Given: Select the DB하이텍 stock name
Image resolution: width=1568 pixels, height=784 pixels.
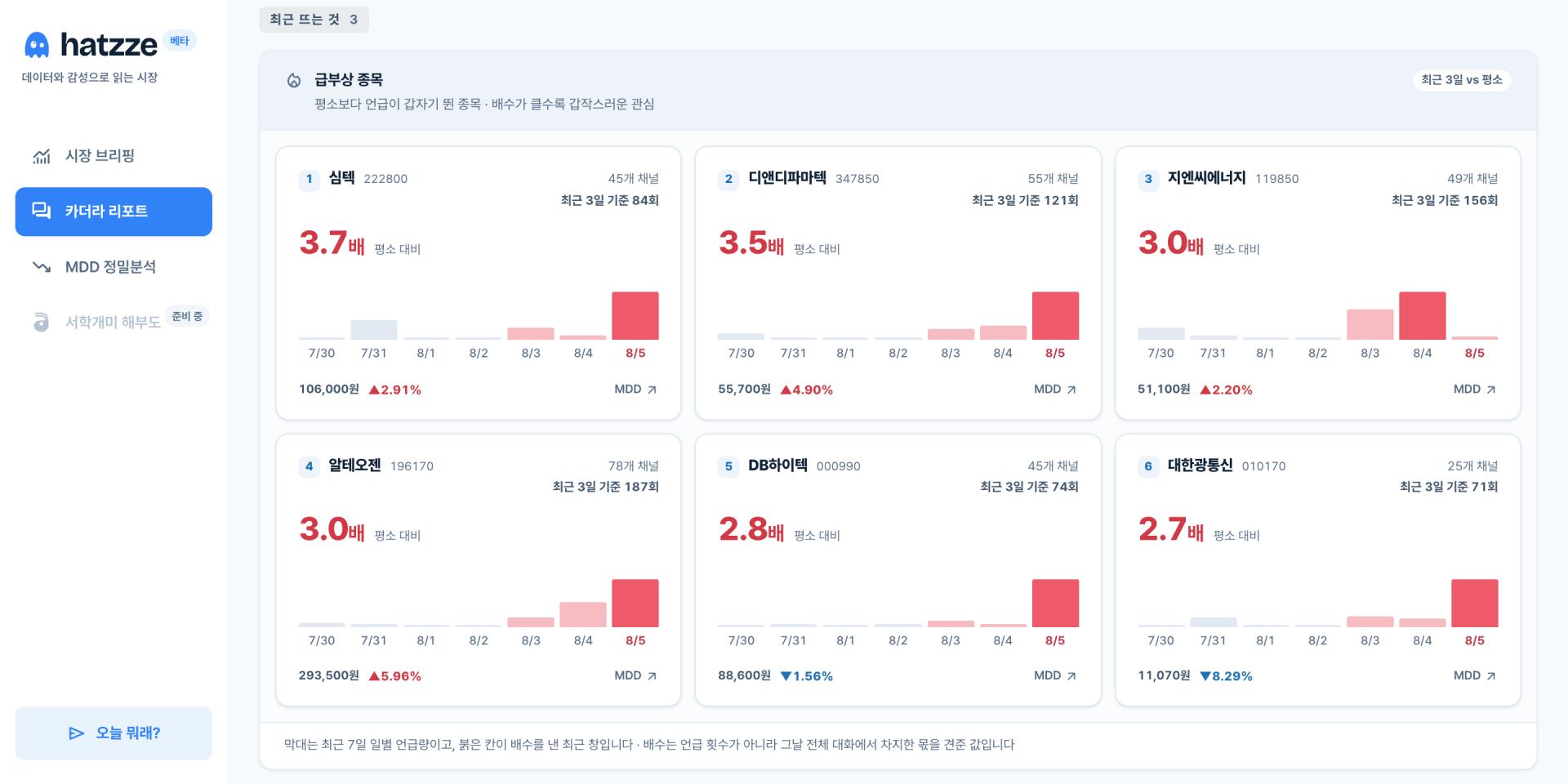Looking at the screenshot, I should click(777, 465).
